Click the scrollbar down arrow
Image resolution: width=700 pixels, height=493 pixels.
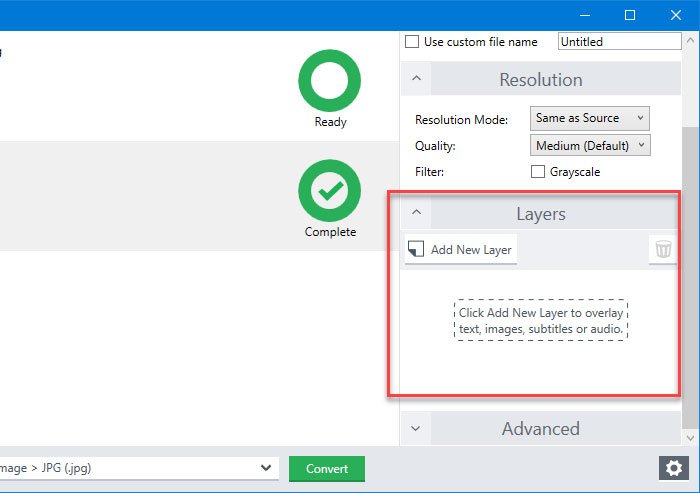[690, 438]
